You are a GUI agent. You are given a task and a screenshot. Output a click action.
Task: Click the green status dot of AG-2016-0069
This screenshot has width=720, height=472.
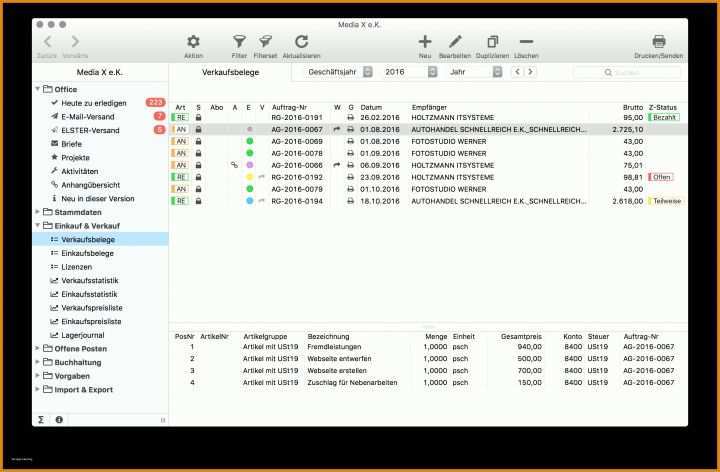249,141
